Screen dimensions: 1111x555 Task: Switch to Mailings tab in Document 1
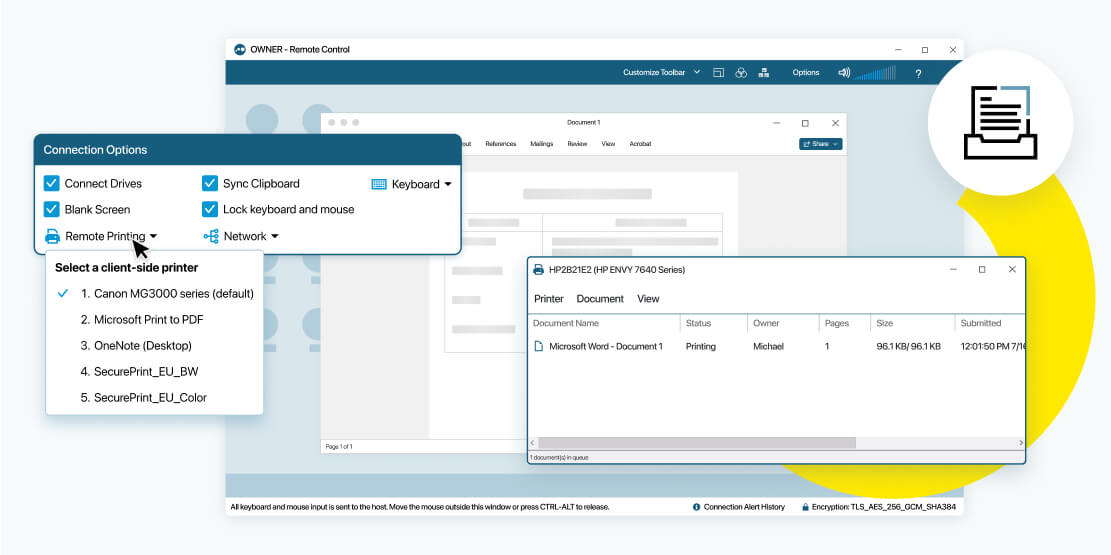(x=541, y=144)
